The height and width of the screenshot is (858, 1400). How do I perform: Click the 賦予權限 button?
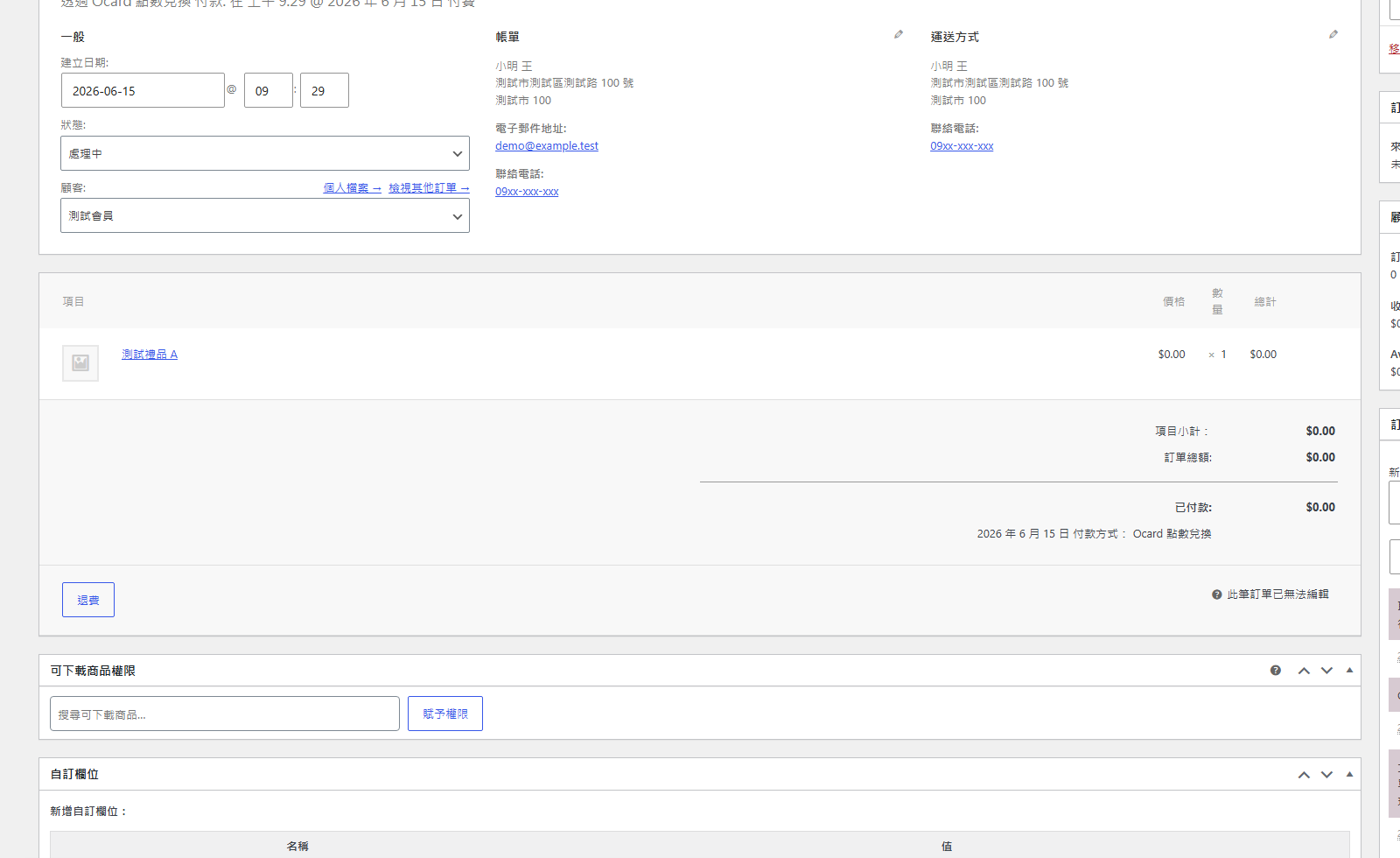pos(445,714)
